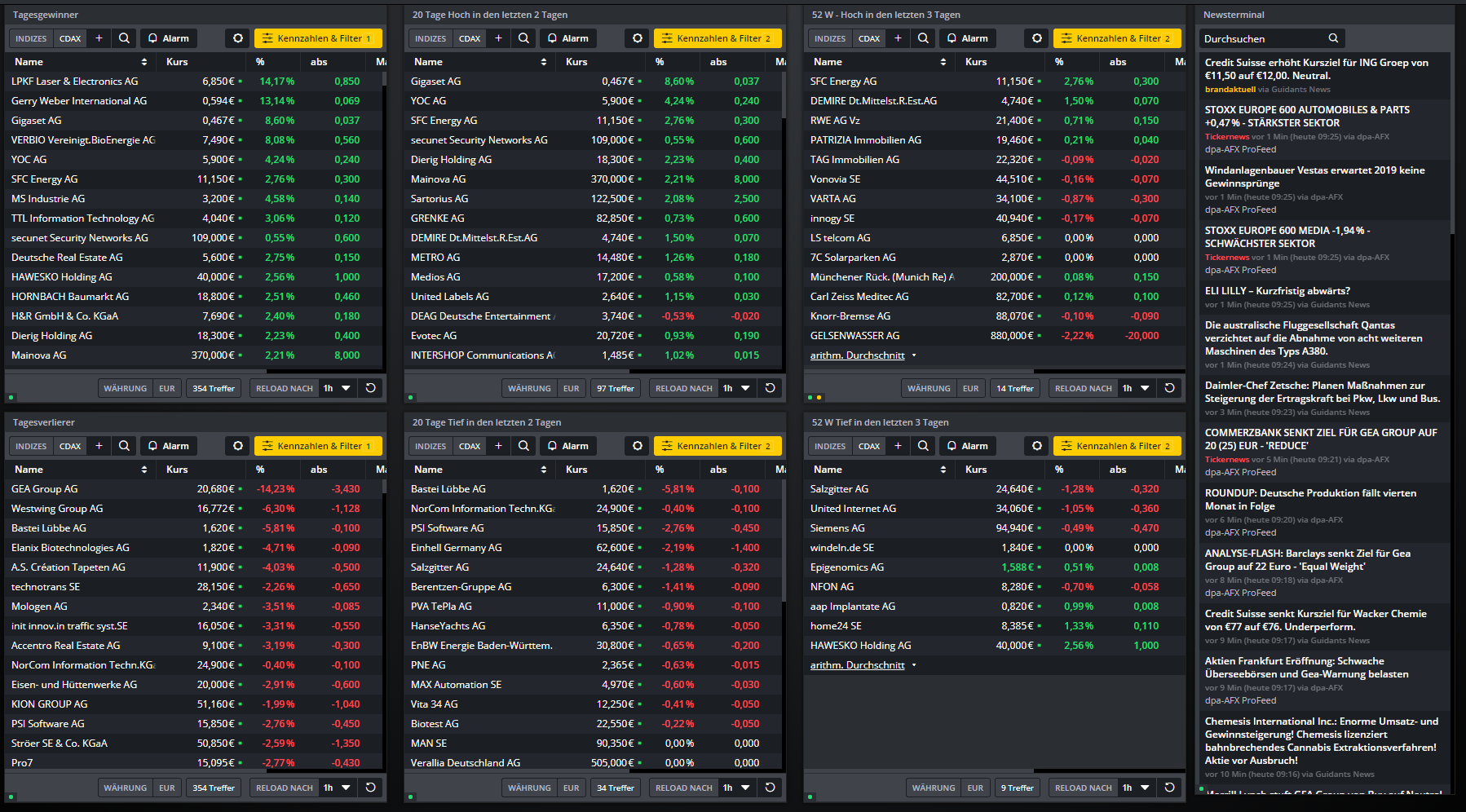The image size is (1466, 812).
Task: Click search magnifier in Newsterminal
Action: coord(1333,38)
